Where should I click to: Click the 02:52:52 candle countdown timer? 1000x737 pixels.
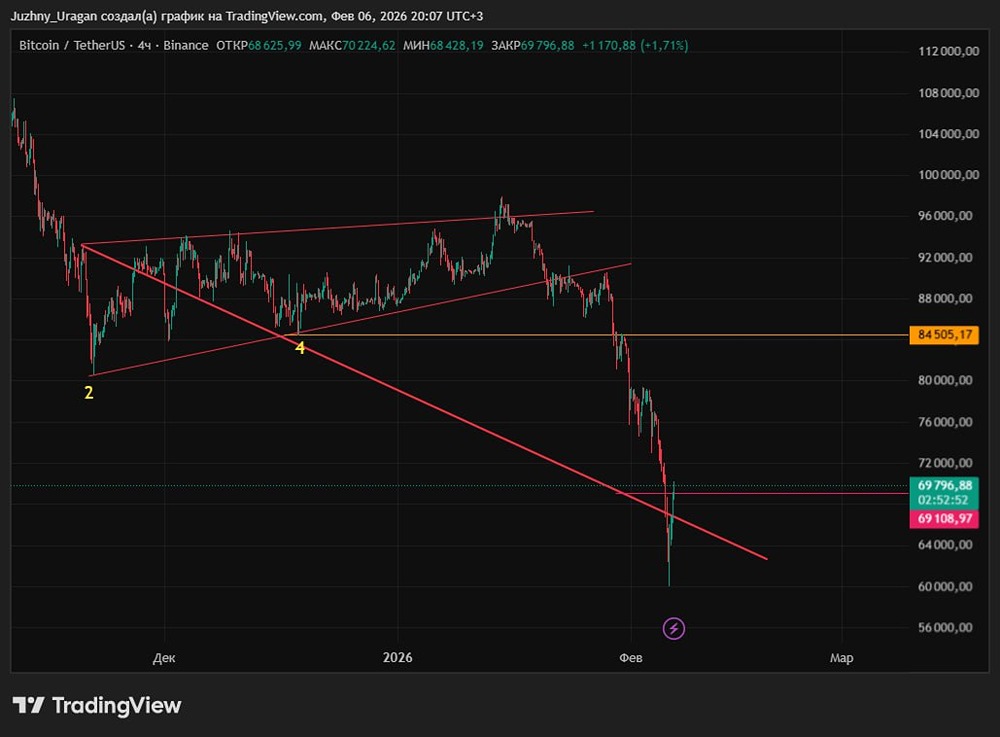click(x=943, y=500)
